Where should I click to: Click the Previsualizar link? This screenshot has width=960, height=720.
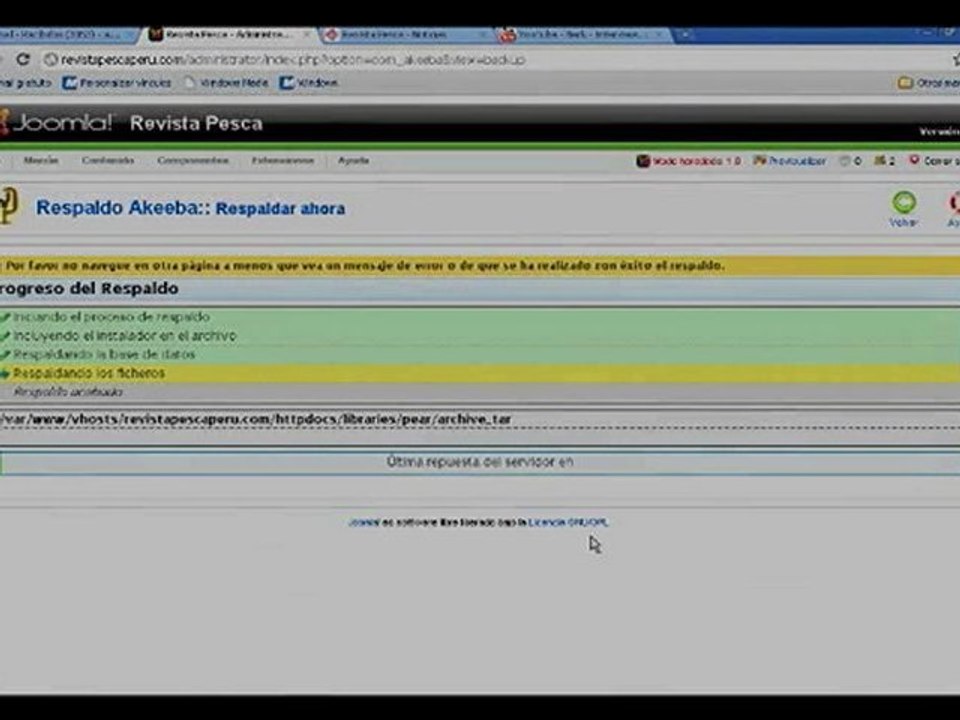[x=797, y=161]
